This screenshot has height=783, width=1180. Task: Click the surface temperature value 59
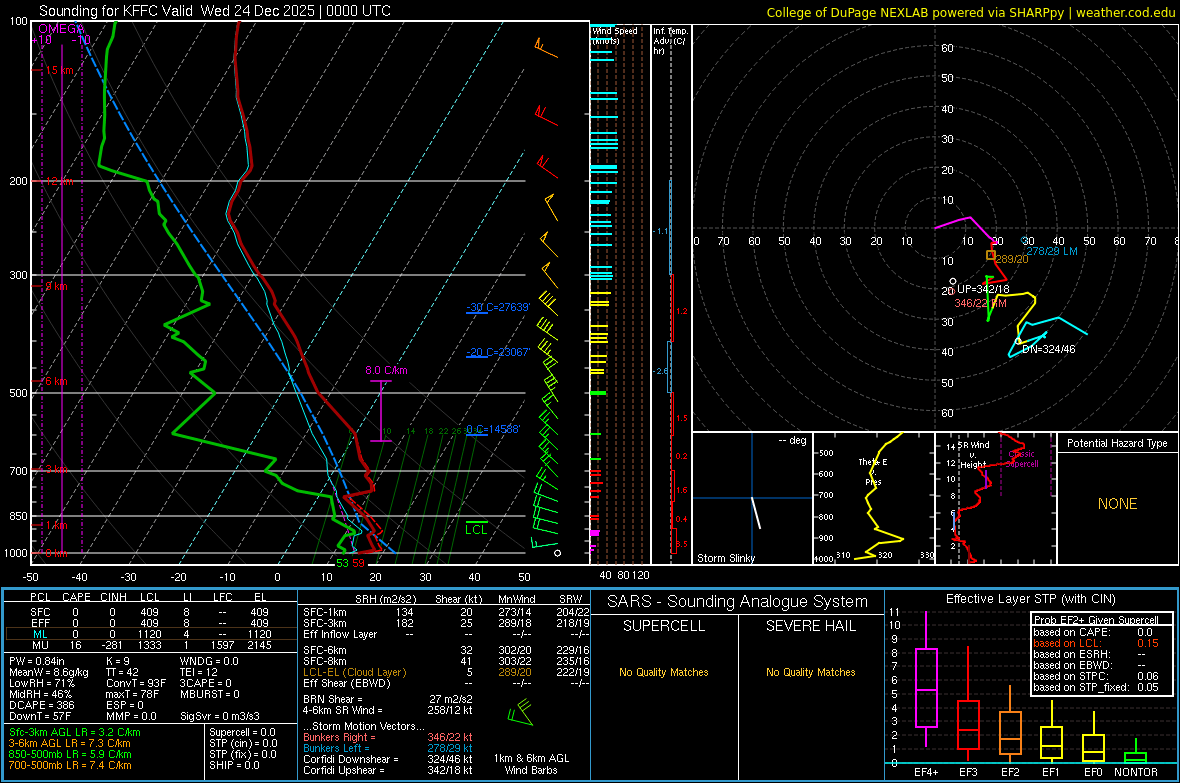[x=358, y=563]
